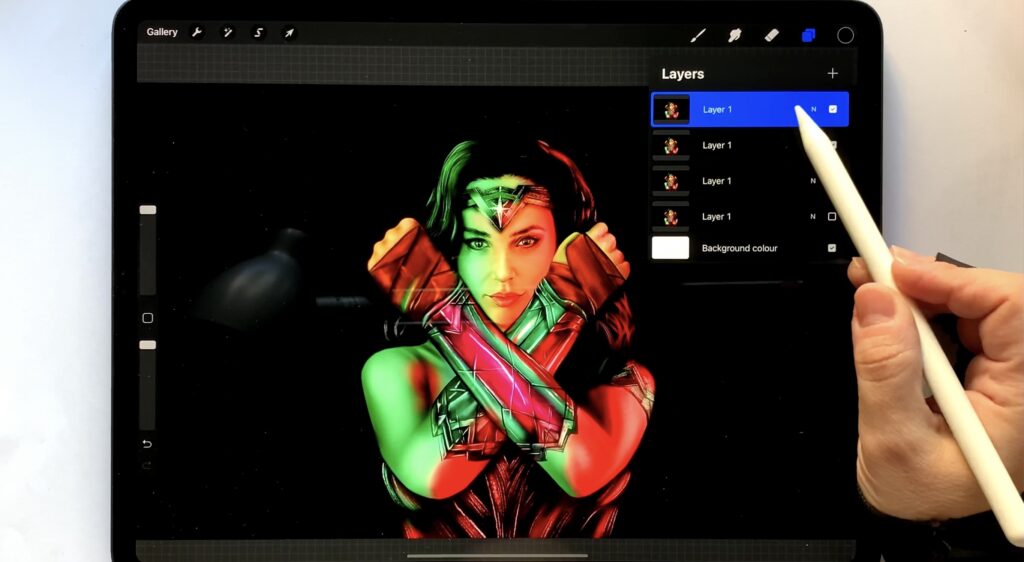Return to the Gallery
This screenshot has width=1024, height=562.
tap(161, 32)
